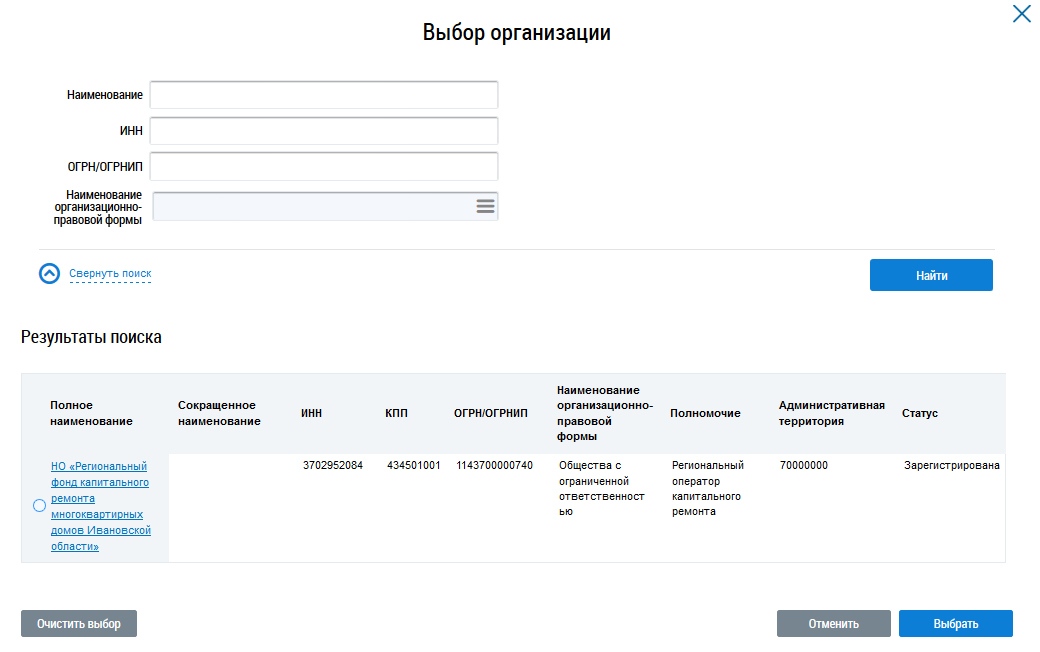This screenshot has width=1040, height=652.
Task: Click the Статус column header
Action: [x=919, y=413]
